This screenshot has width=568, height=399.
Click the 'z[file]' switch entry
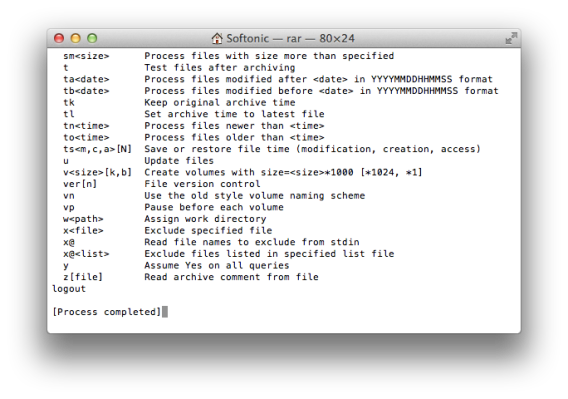tap(83, 277)
